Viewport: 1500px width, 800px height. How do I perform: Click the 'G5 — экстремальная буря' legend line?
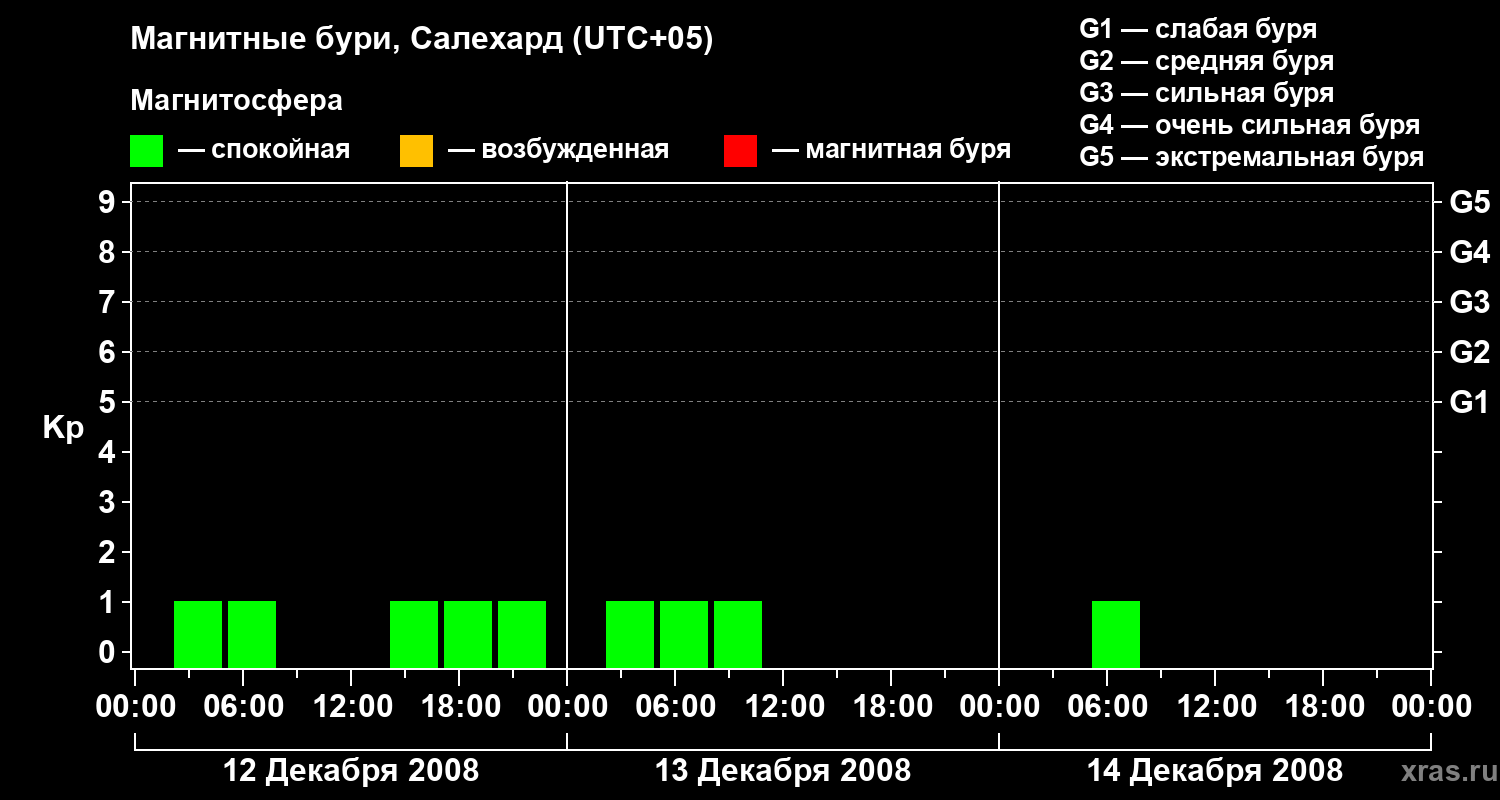pos(1252,157)
